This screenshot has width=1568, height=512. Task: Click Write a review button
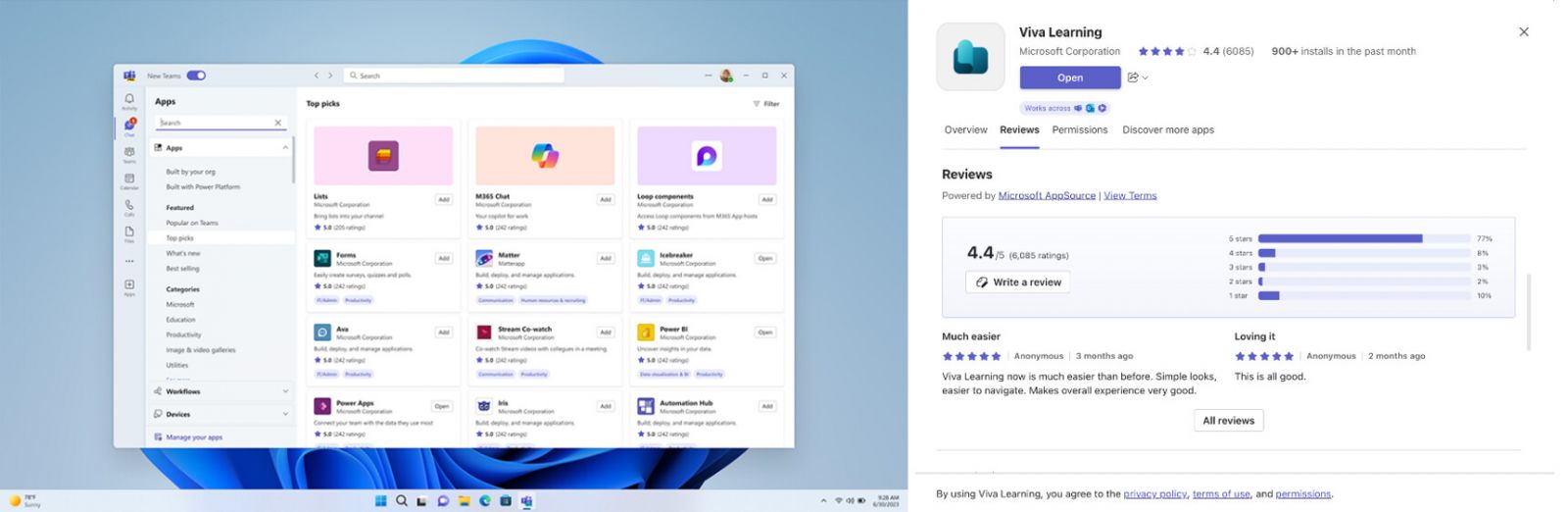click(x=1018, y=282)
